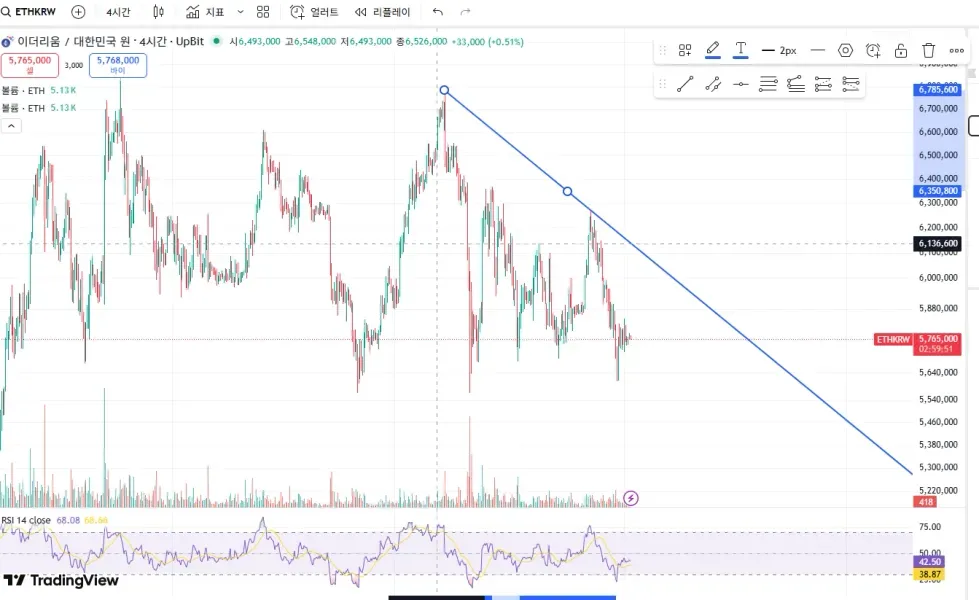
Task: Start the 리플레이 bar replay mode
Action: [x=382, y=12]
